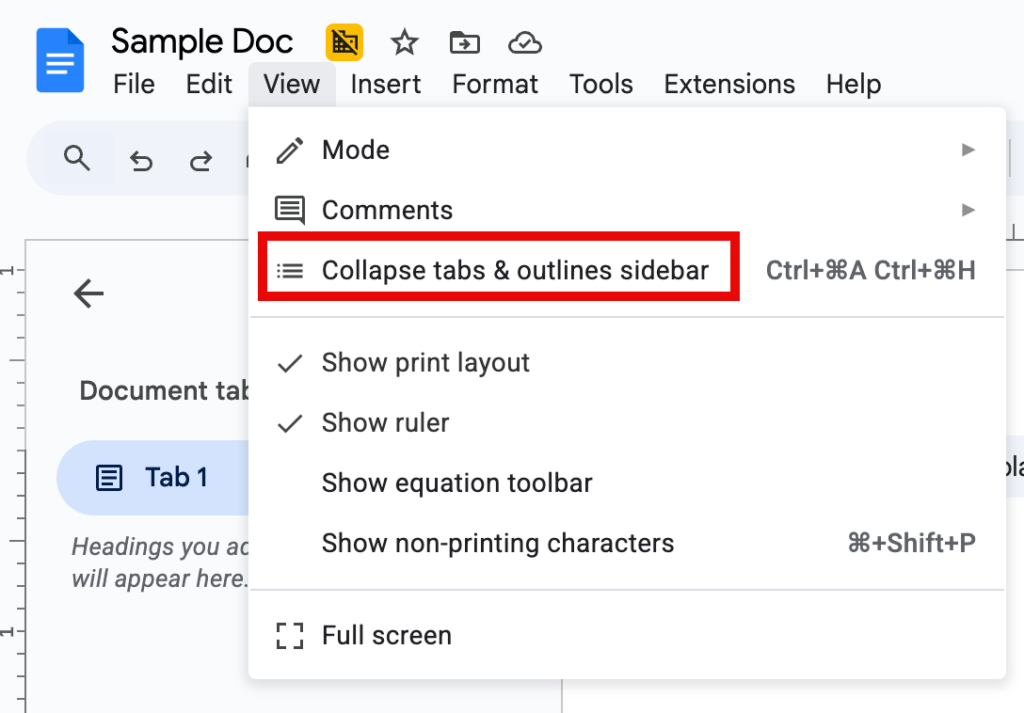Click the move to folder icon
The image size is (1024, 713).
(464, 42)
